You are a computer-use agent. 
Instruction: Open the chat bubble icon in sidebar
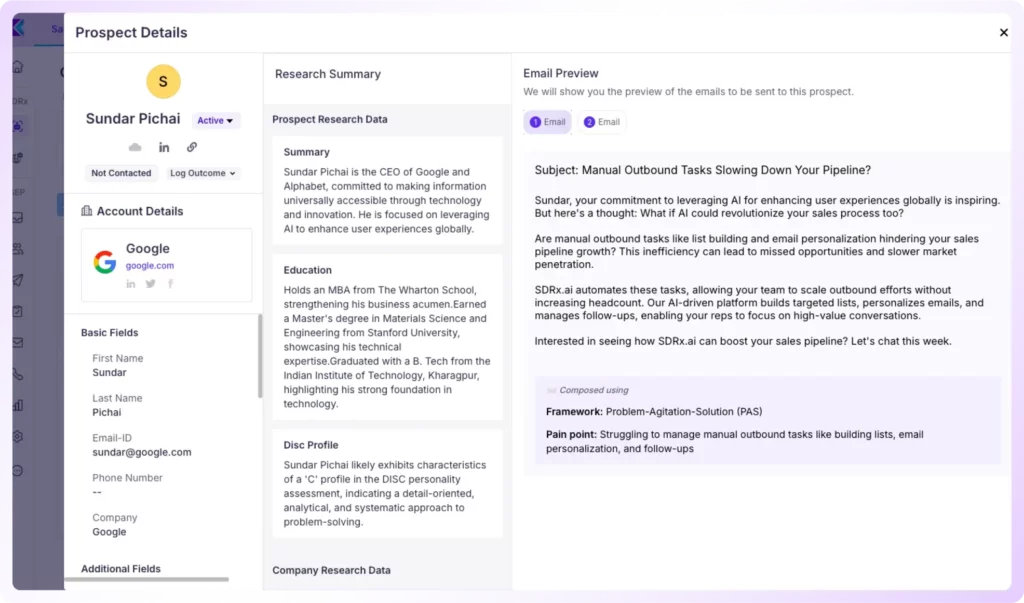[x=18, y=470]
